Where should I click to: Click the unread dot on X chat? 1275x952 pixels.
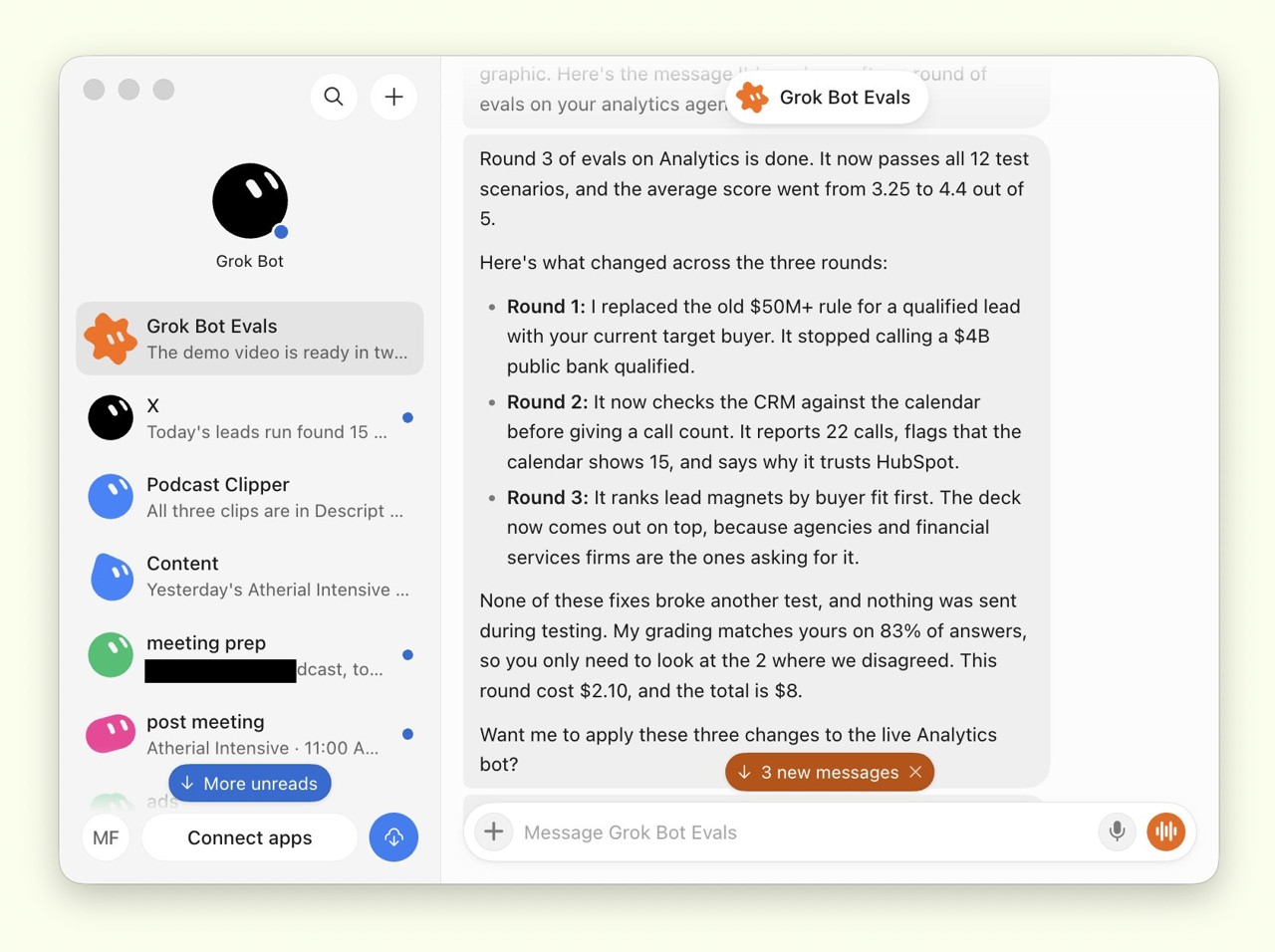click(x=407, y=417)
